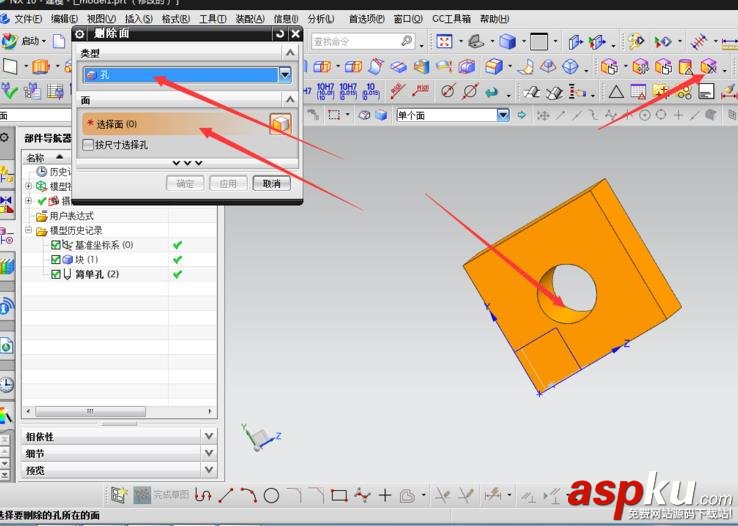This screenshot has width=738, height=526.
Task: Select the sketch Point plus tool
Action: 385,495
